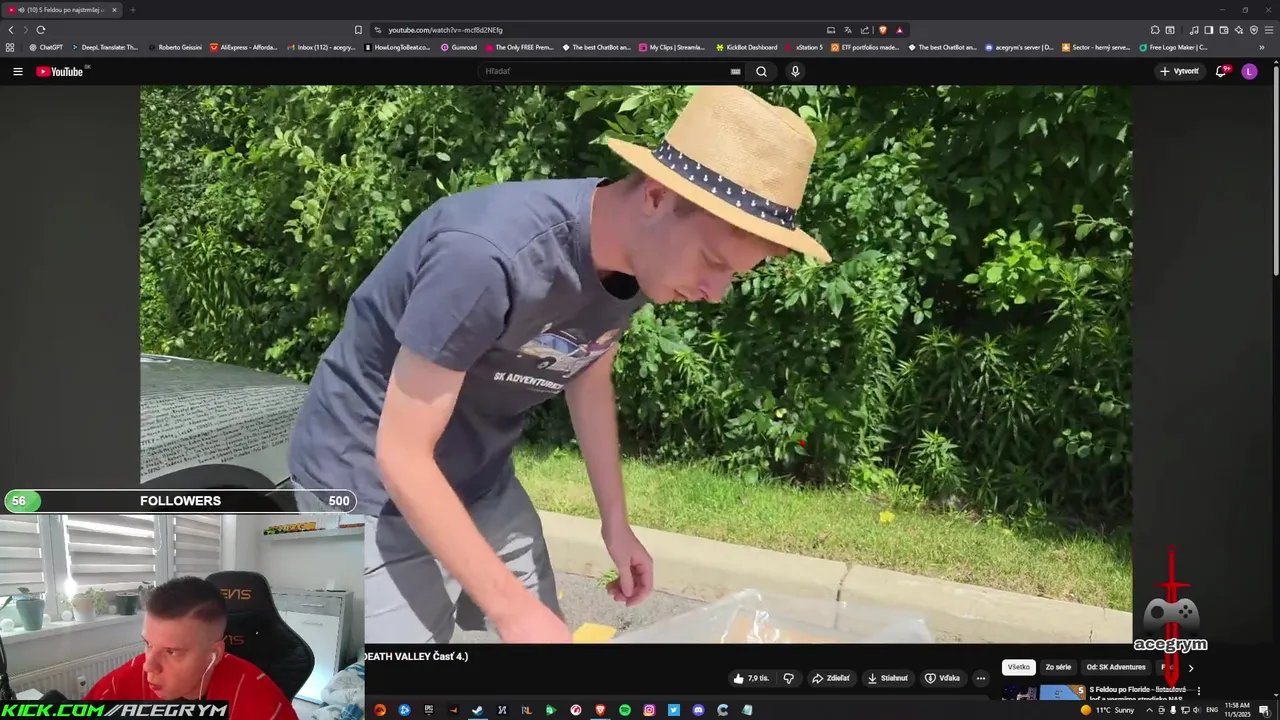The image size is (1280, 720).
Task: Open Roberto Geissini bookmark
Action: coord(175,47)
